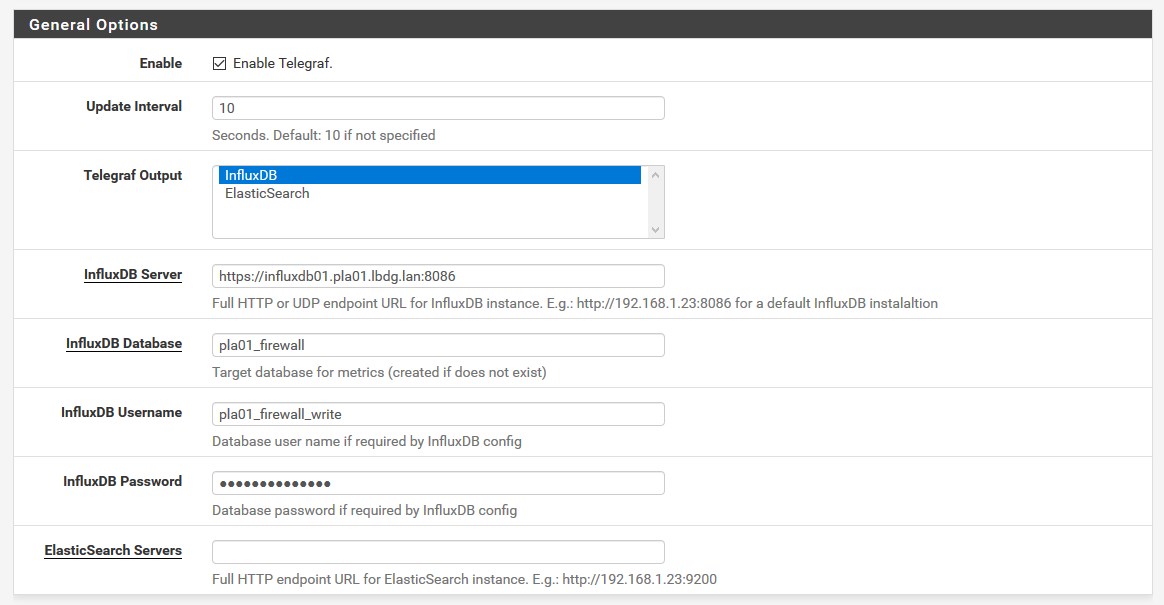Image resolution: width=1164 pixels, height=605 pixels.
Task: Click the InfluxDB Password label
Action: (x=122, y=481)
